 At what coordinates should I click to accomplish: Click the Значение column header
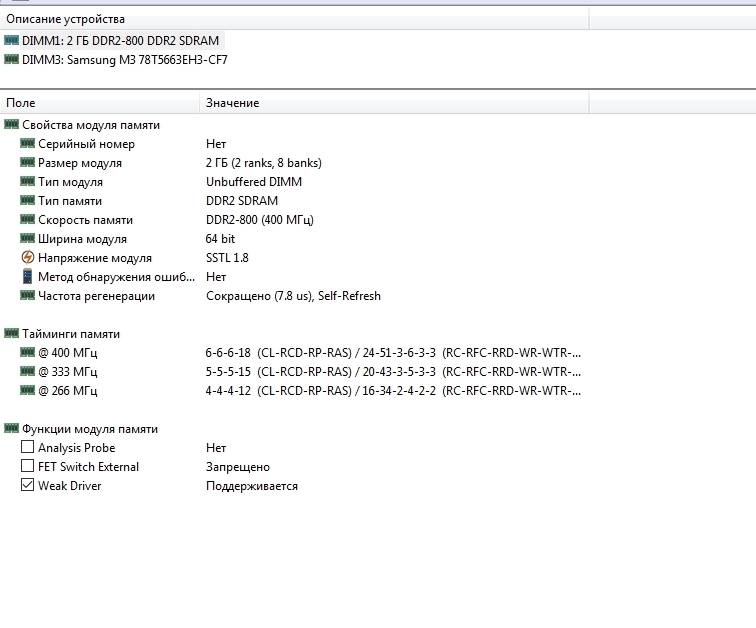[x=394, y=103]
